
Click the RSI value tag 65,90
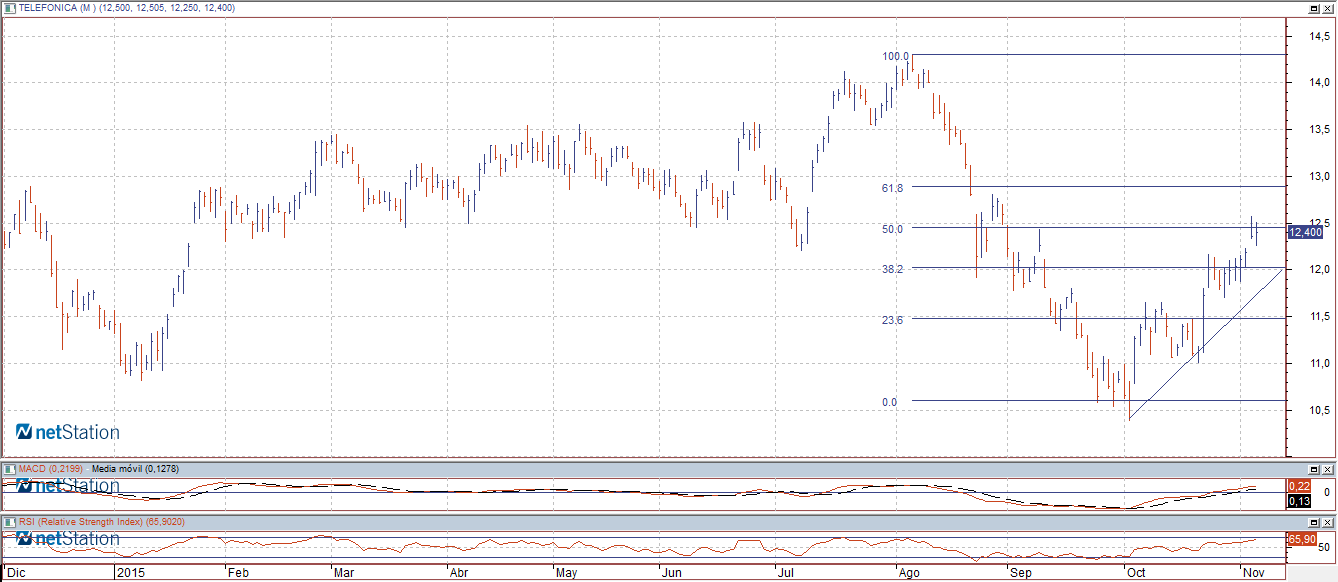point(1301,539)
